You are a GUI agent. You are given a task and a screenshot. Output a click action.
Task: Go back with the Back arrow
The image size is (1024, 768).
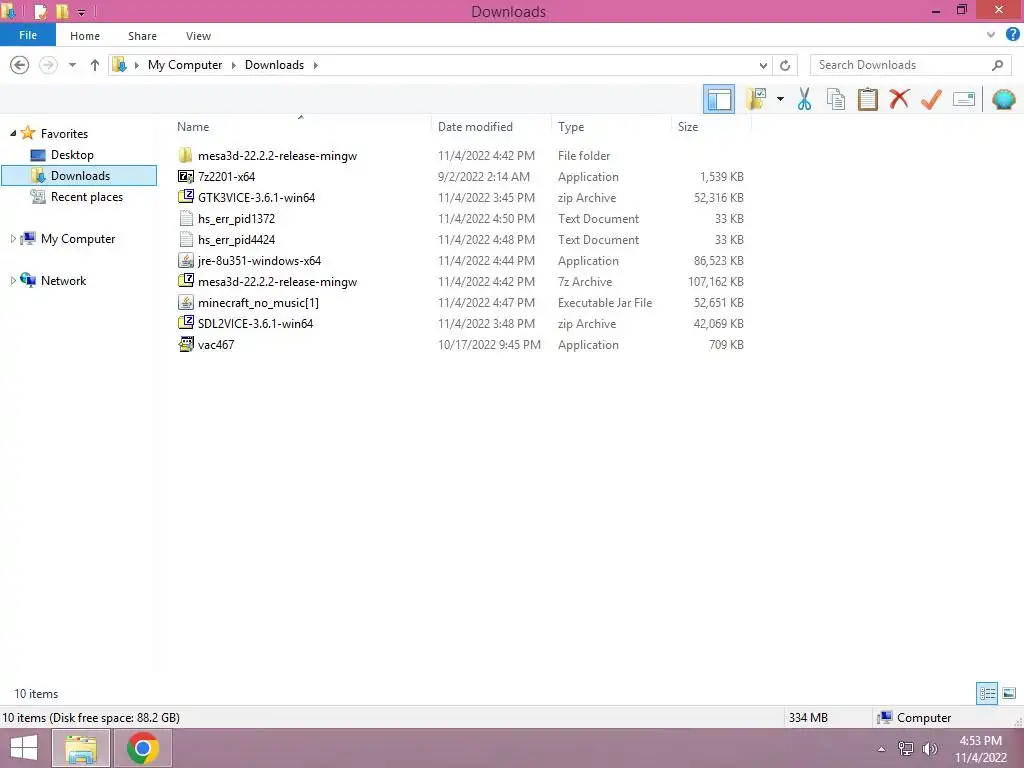20,65
